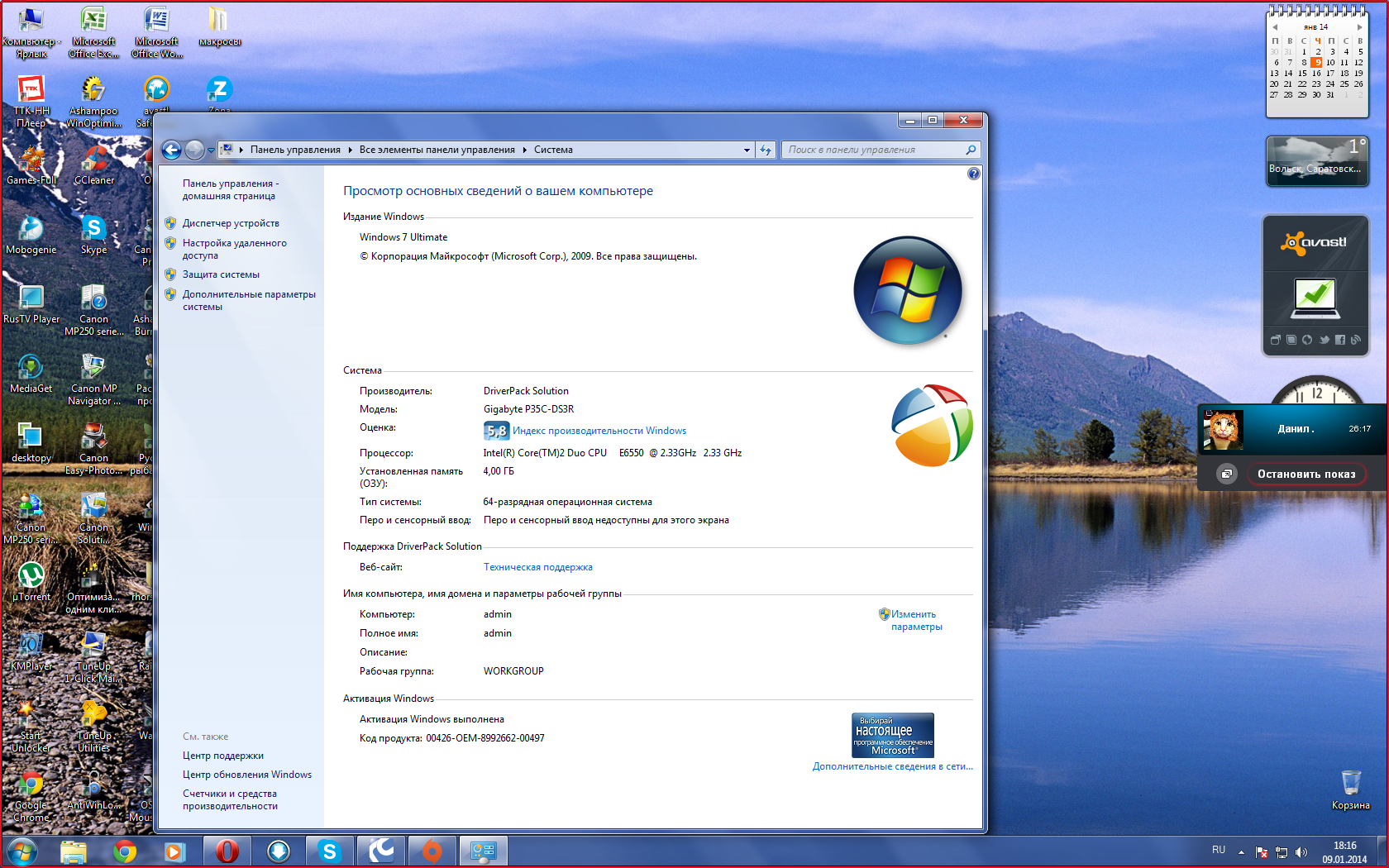
Task: Open the desktopy desktop shortcut
Action: [x=31, y=443]
